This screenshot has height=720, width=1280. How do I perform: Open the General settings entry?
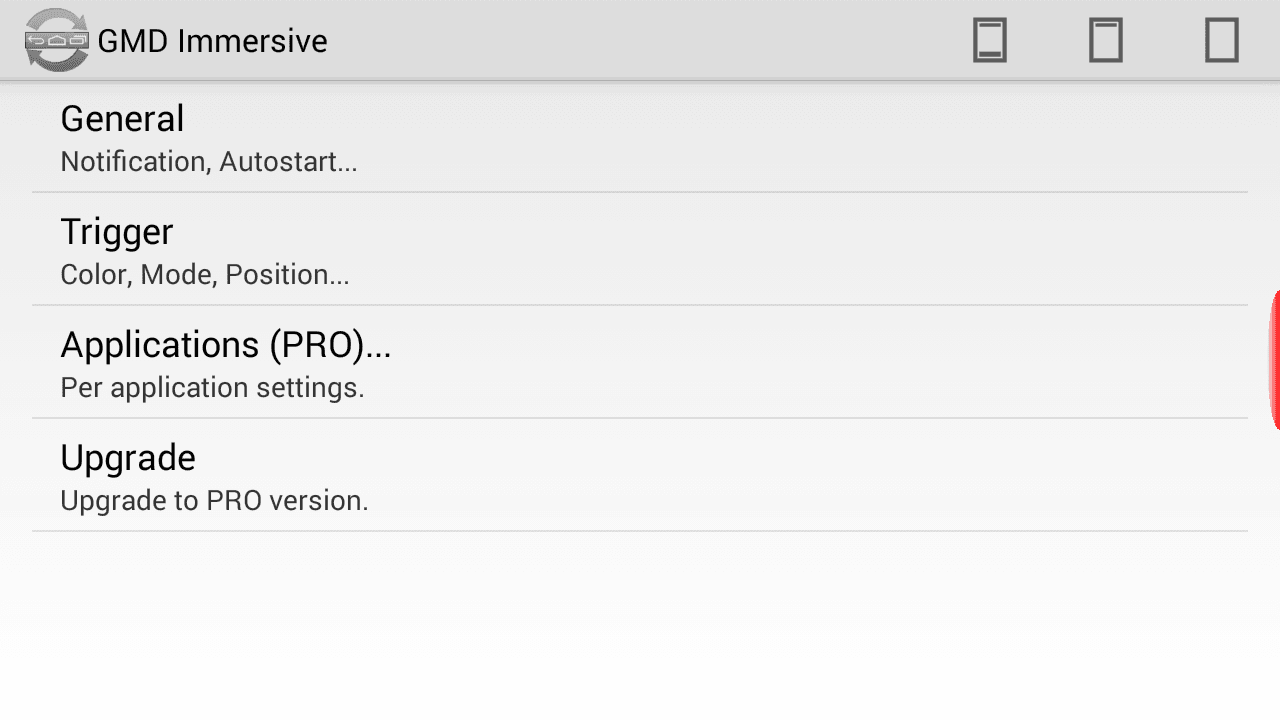pos(640,137)
